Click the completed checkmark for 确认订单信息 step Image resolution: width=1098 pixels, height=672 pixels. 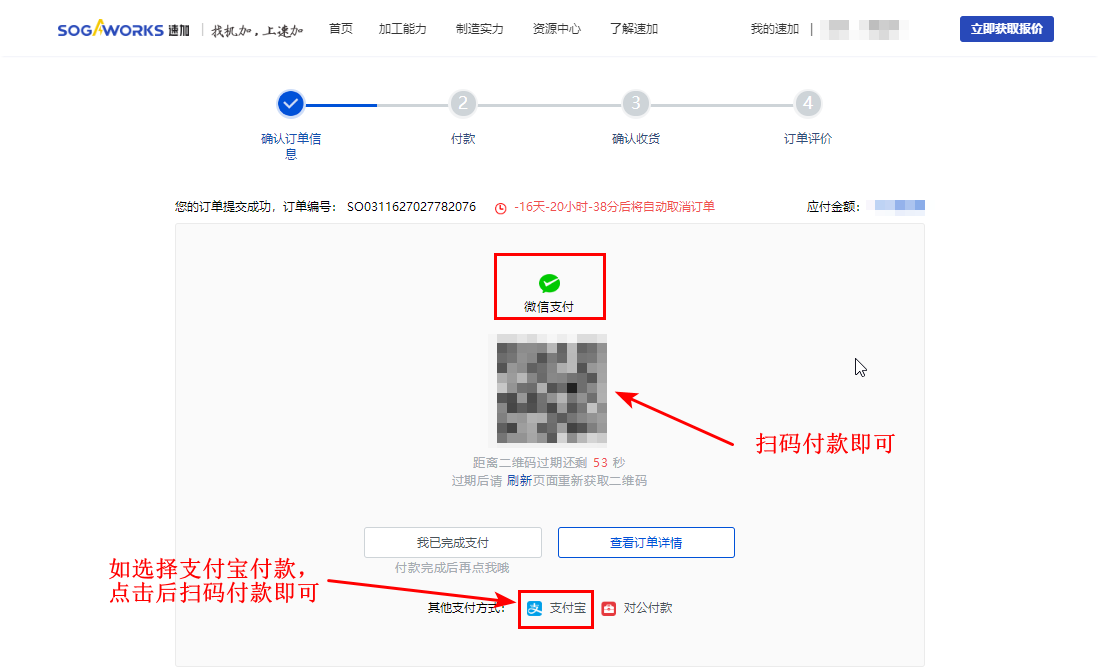(x=290, y=103)
